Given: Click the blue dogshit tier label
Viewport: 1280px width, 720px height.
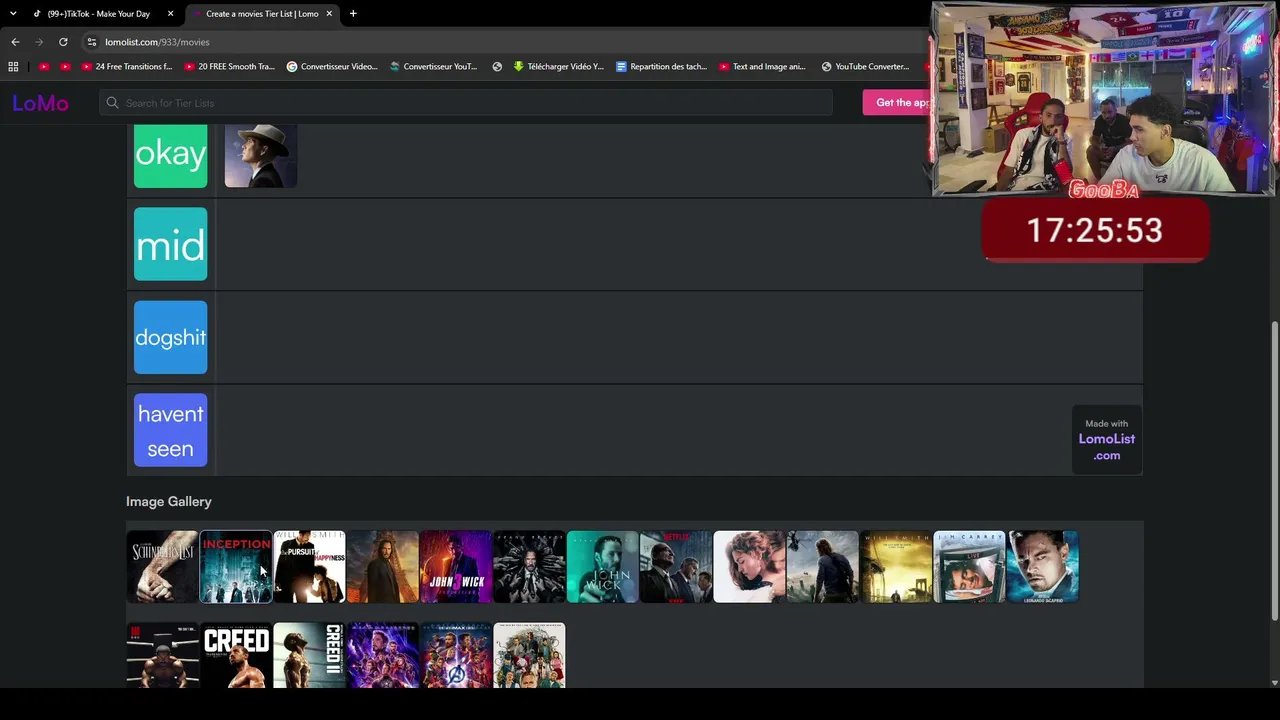Looking at the screenshot, I should coord(170,337).
